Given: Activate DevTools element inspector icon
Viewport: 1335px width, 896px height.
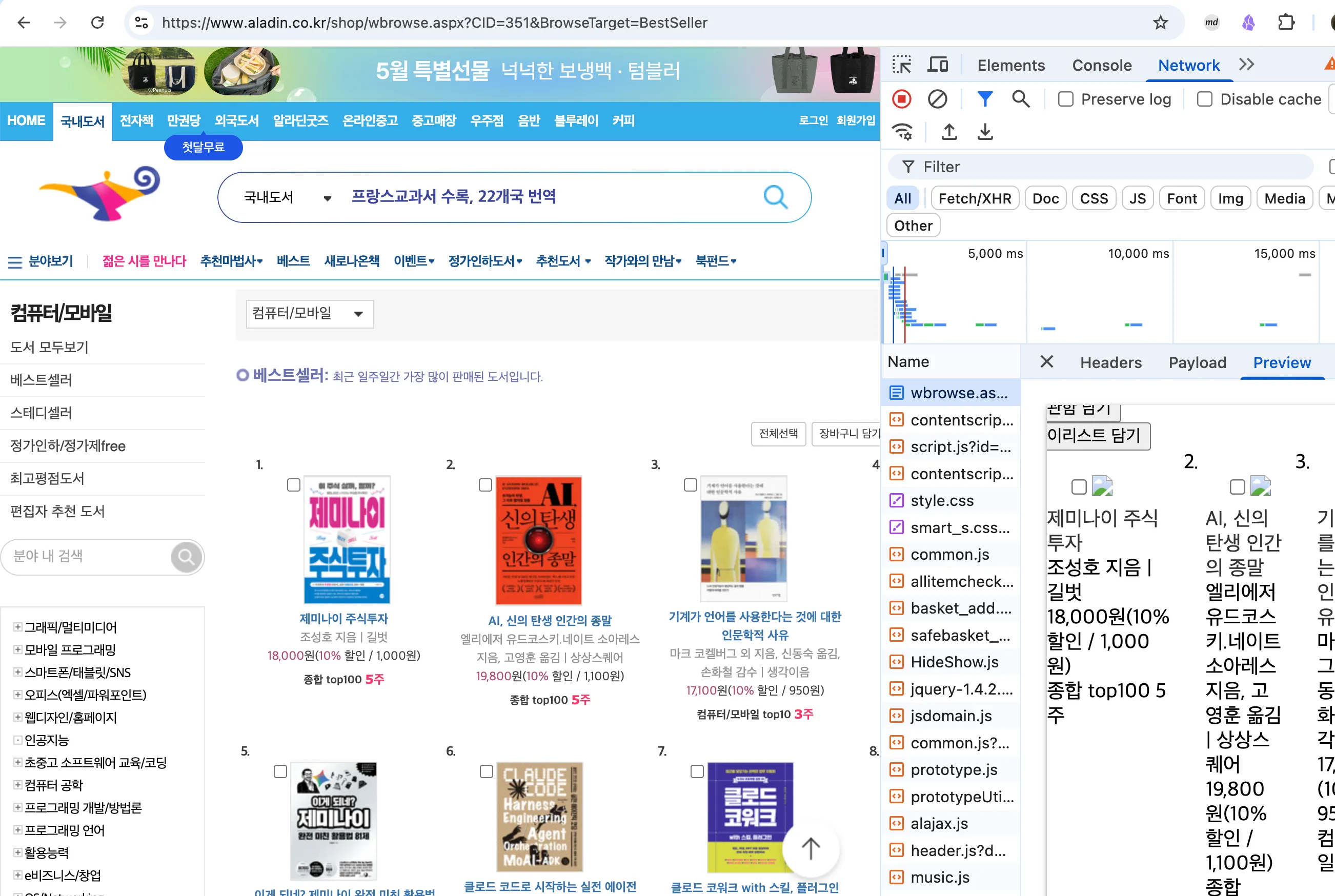Looking at the screenshot, I should (x=902, y=65).
